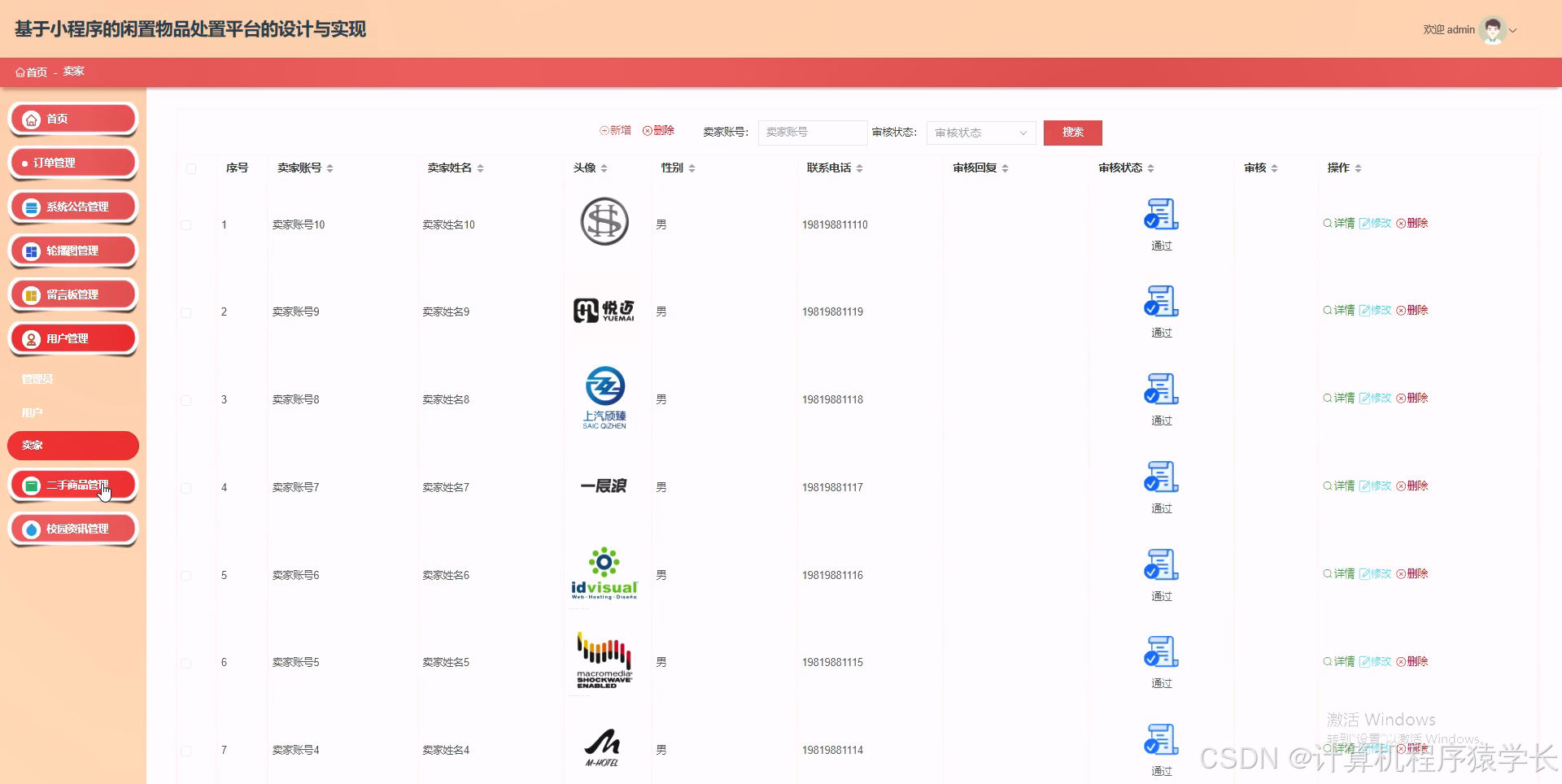Viewport: 1562px width, 784px height.
Task: Open 订单管理 from the sidebar
Action: click(72, 163)
